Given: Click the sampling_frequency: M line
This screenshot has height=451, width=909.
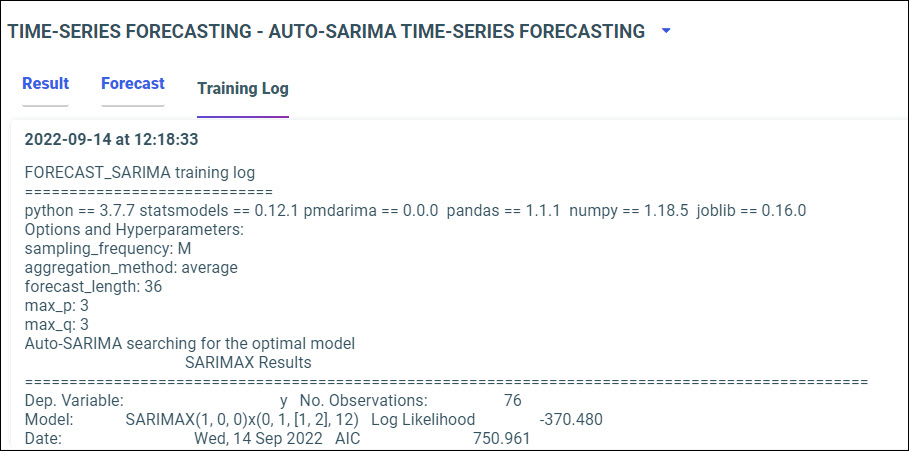Looking at the screenshot, I should click(108, 248).
